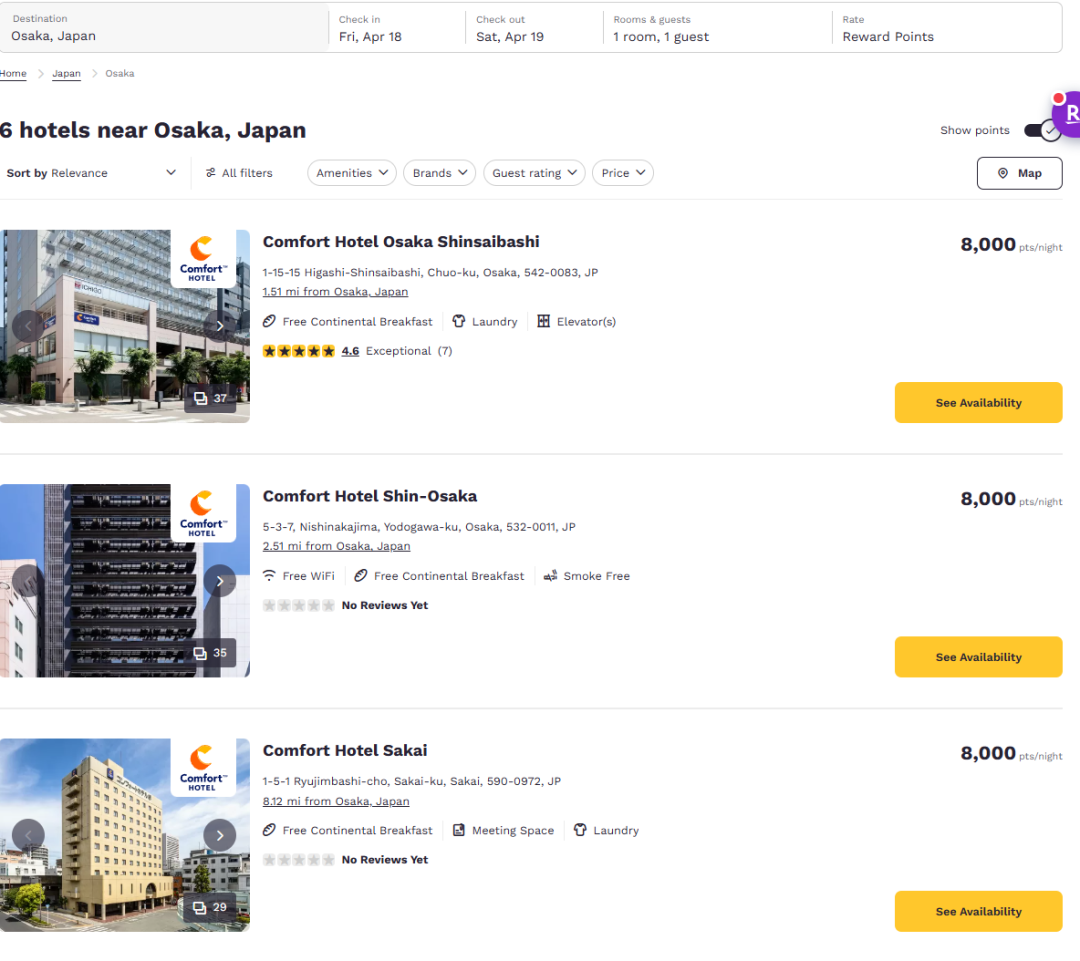Open the Amenities filter dropdown

351,173
